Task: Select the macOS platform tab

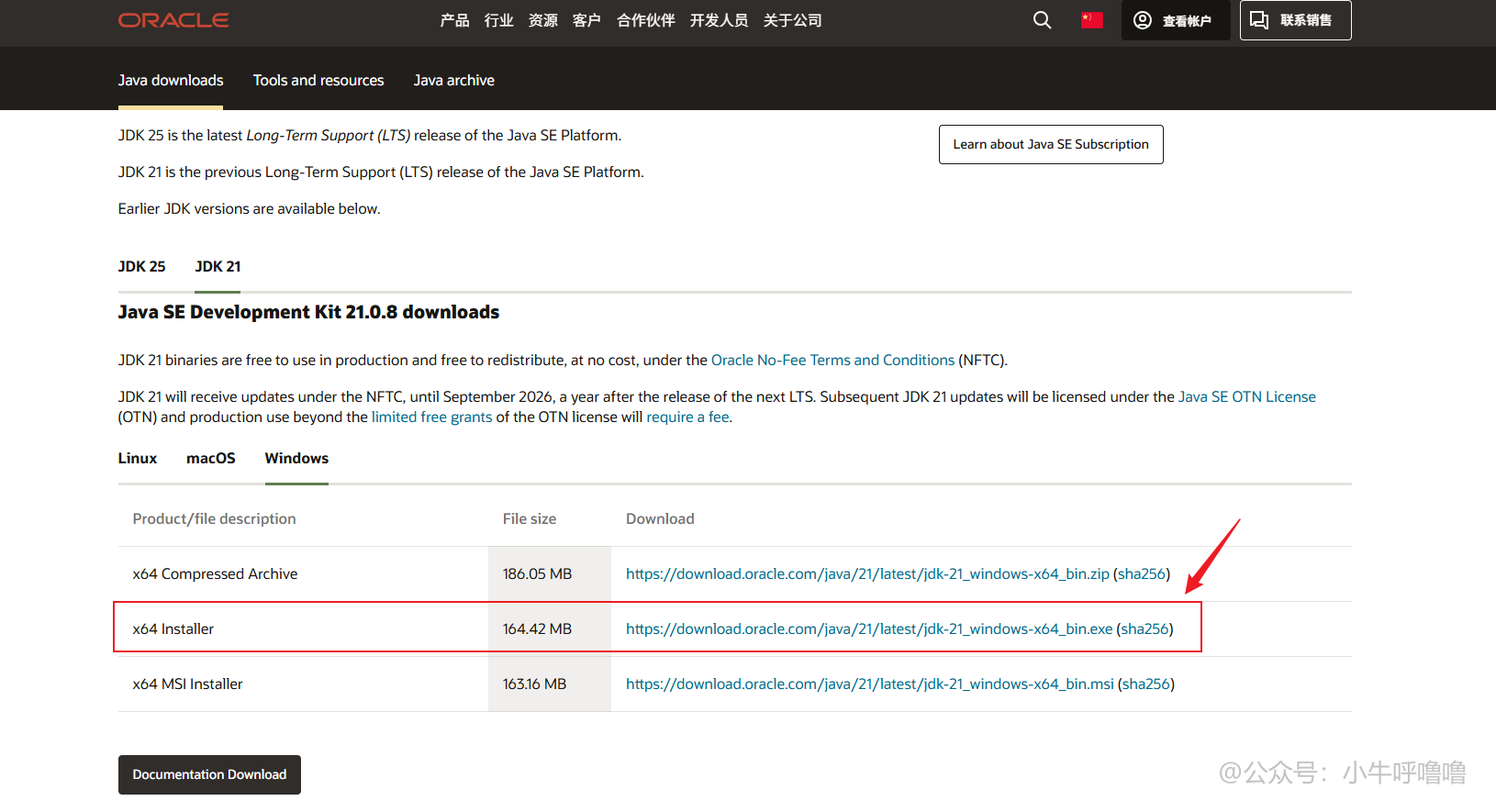Action: pos(211,459)
